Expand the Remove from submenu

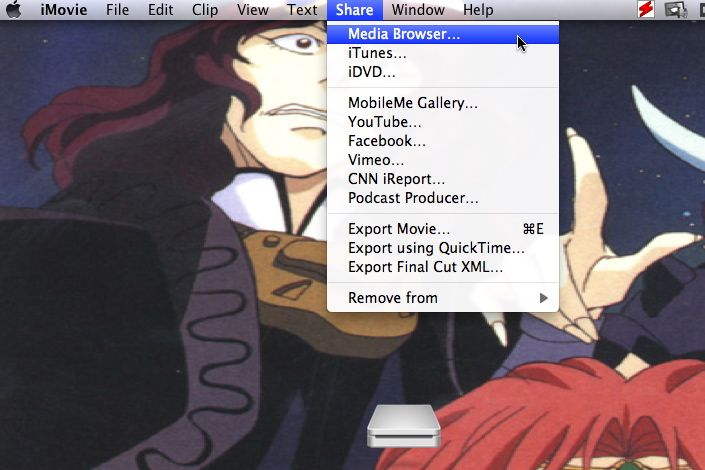tap(443, 298)
